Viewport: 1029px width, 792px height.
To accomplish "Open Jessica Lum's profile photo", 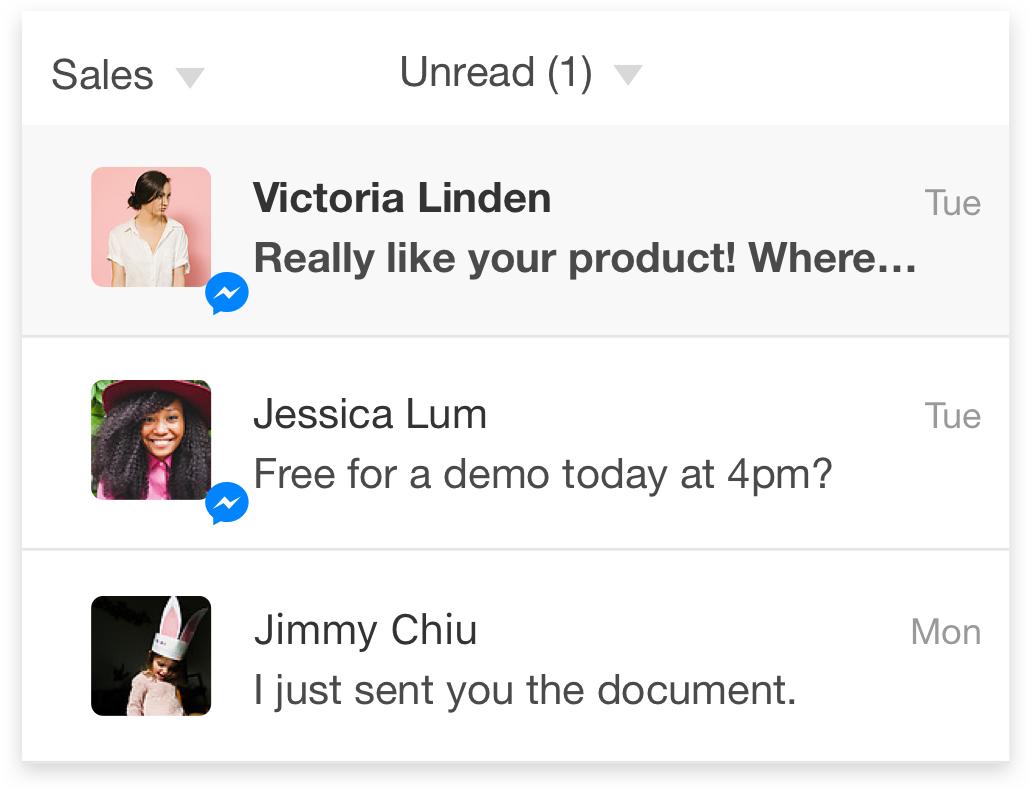I will (151, 440).
